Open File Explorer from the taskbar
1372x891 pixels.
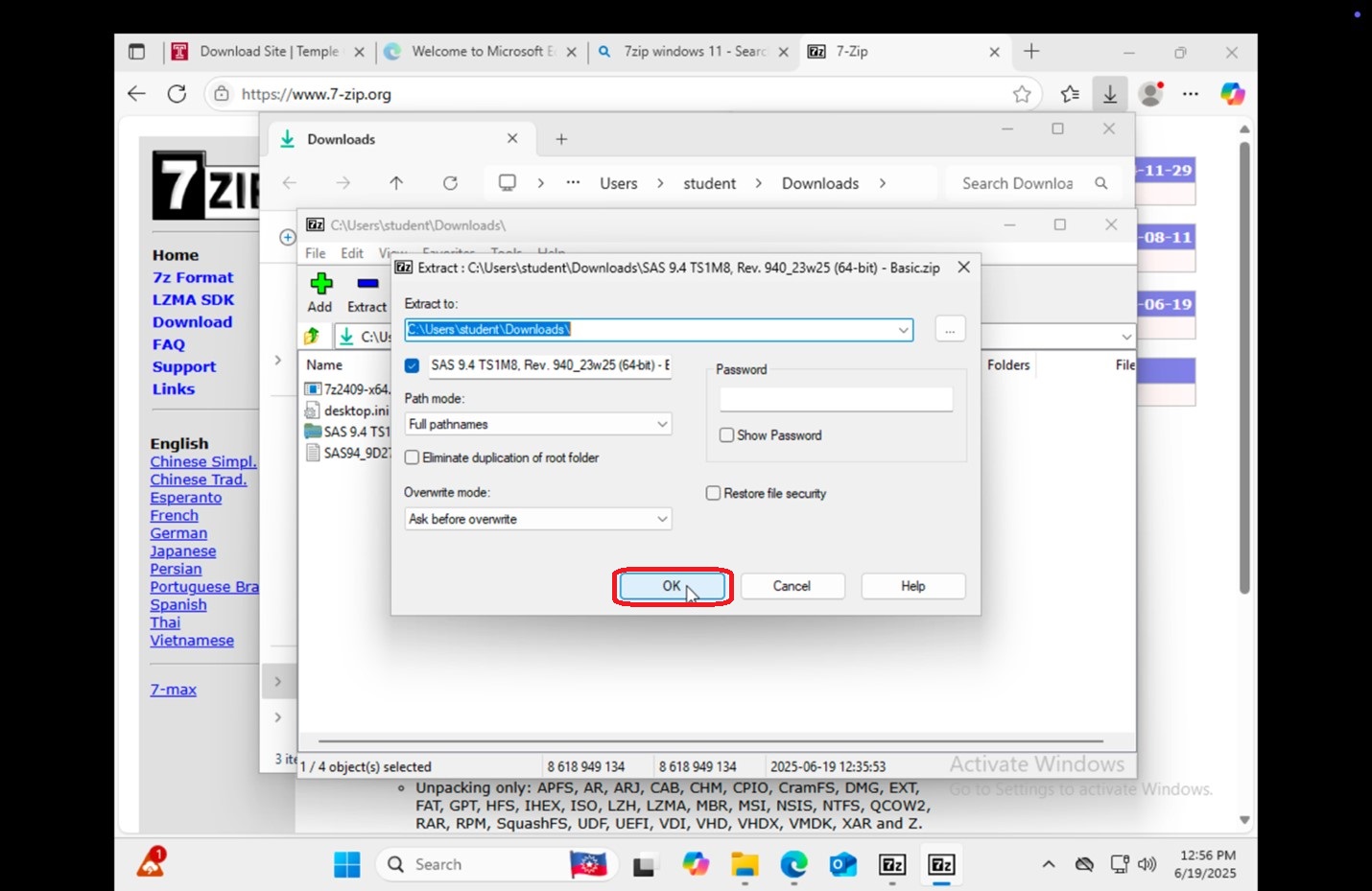pyautogui.click(x=745, y=864)
